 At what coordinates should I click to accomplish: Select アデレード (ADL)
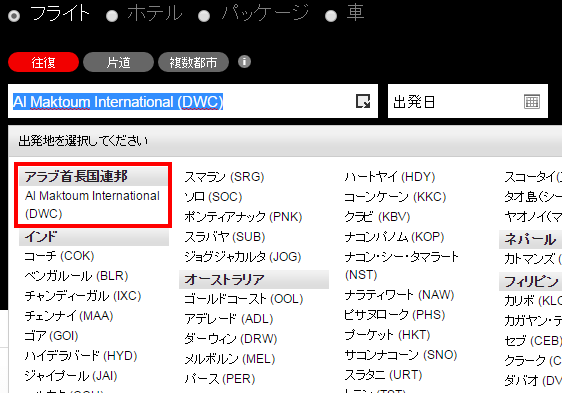point(229,319)
